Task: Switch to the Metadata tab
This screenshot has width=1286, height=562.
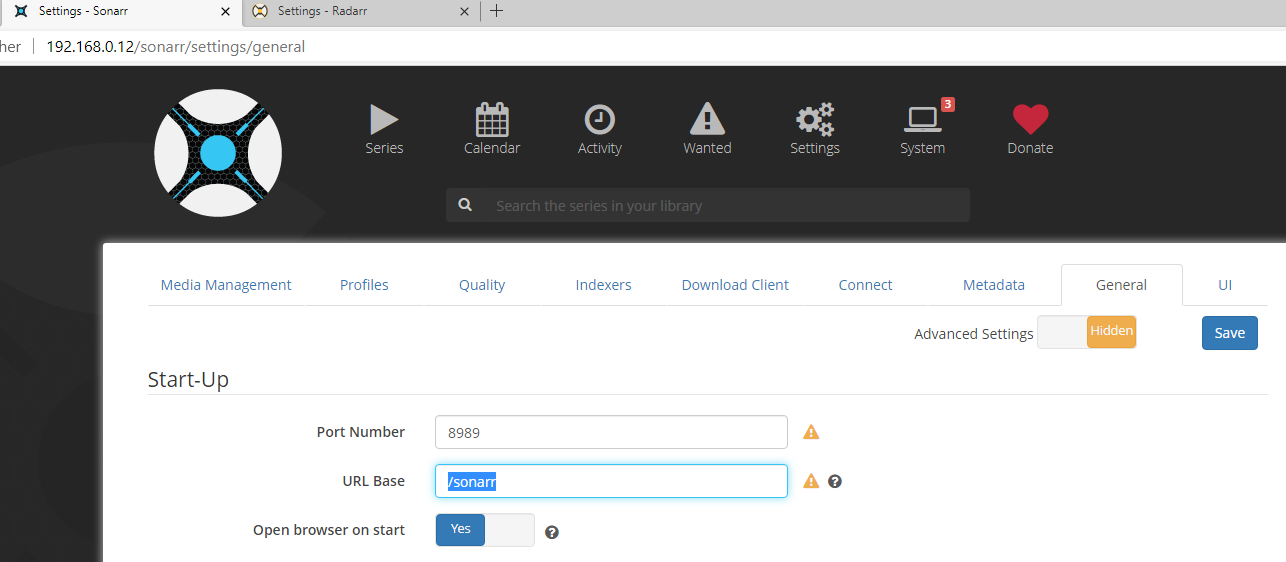Action: click(x=994, y=285)
